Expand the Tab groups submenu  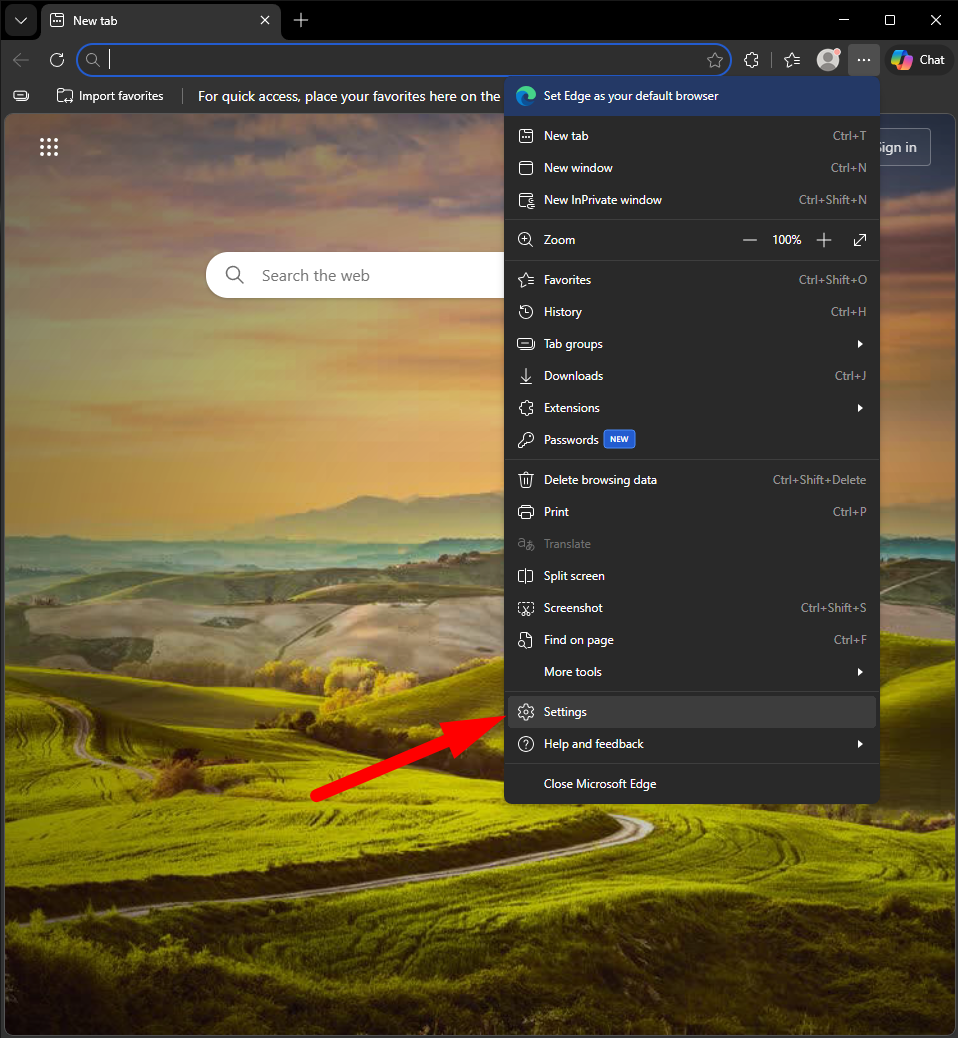691,344
